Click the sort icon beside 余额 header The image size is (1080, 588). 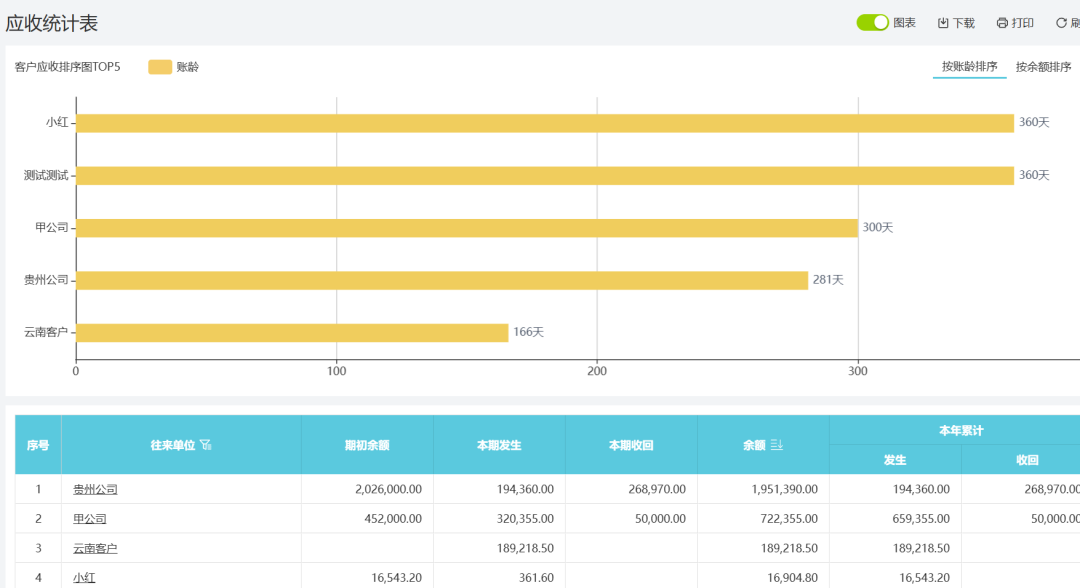tap(777, 445)
